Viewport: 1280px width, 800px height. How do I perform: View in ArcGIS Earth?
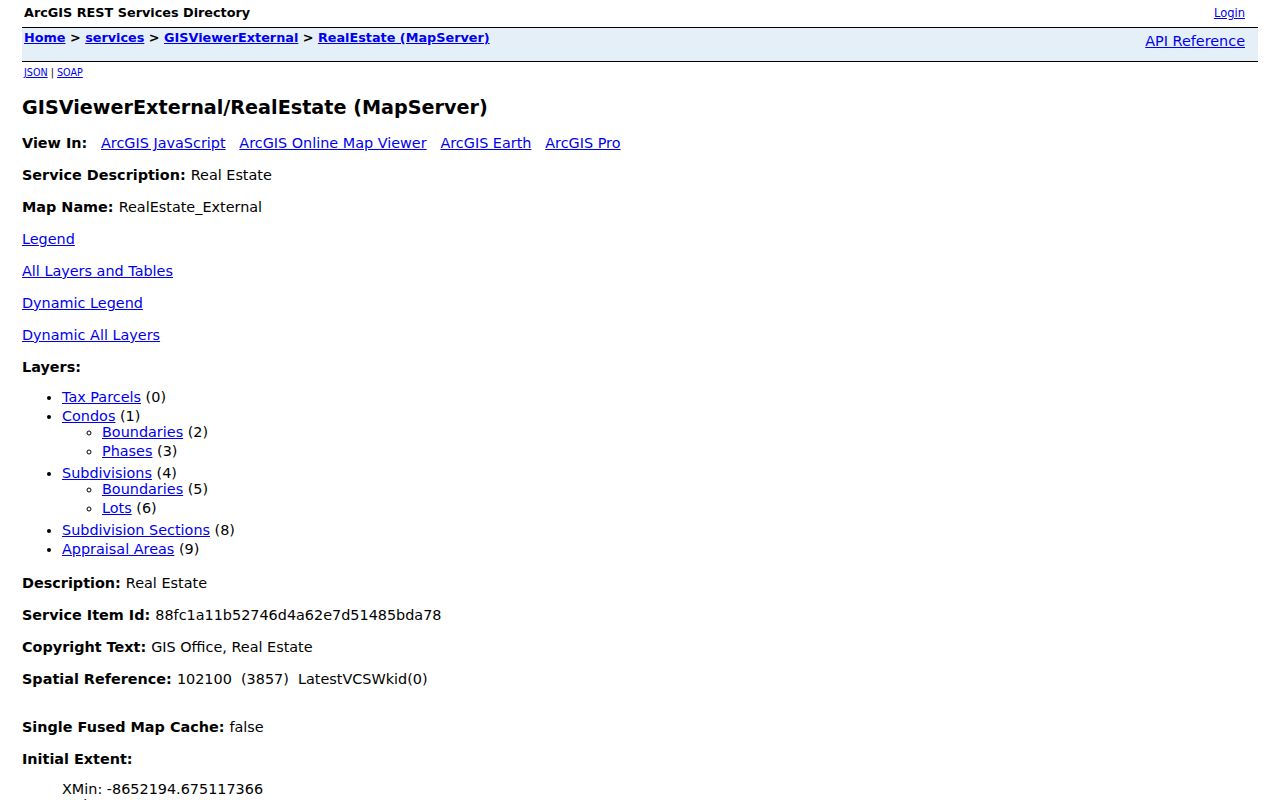pyautogui.click(x=486, y=143)
